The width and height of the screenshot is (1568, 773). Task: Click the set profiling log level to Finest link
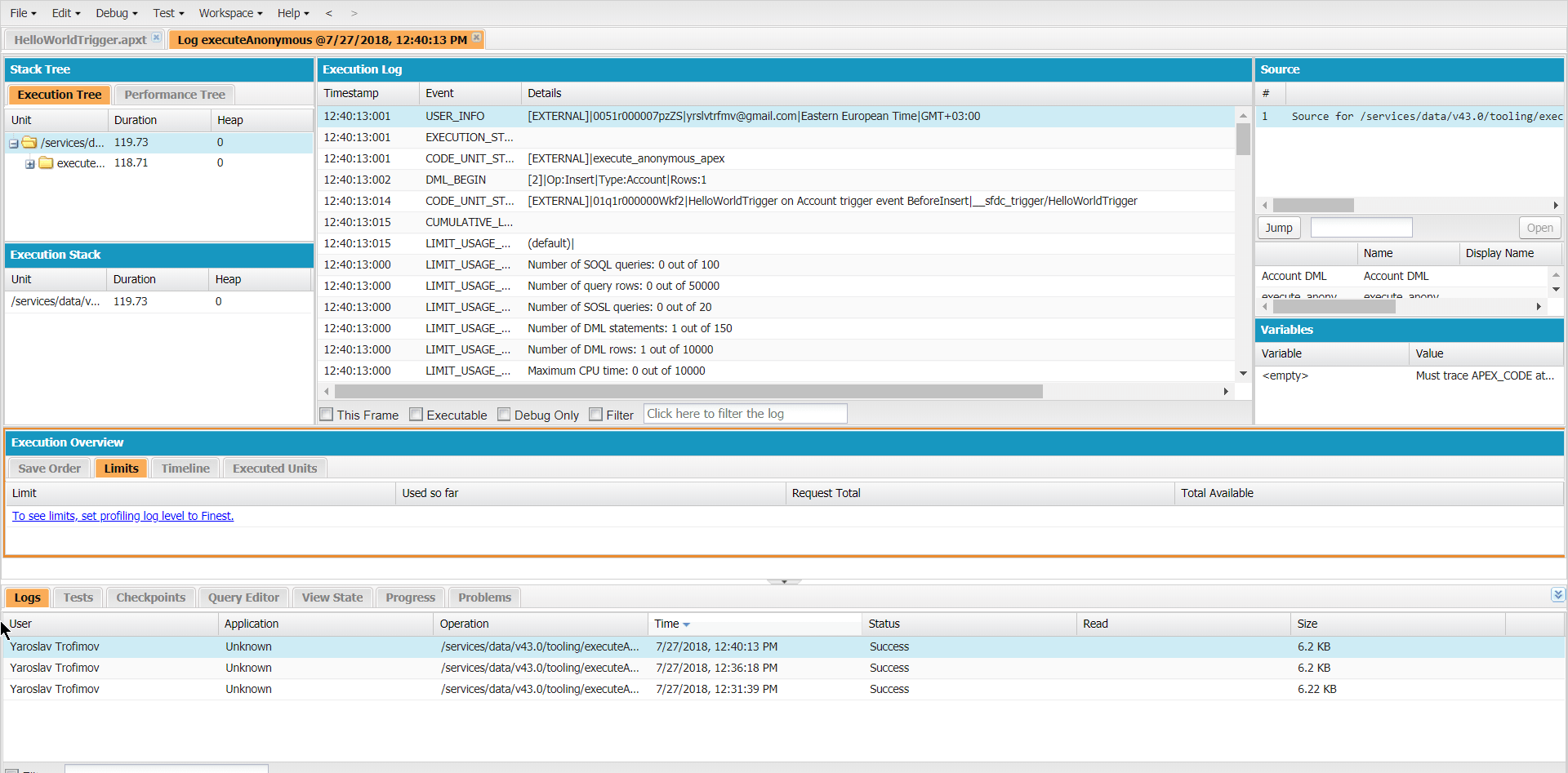(x=122, y=516)
